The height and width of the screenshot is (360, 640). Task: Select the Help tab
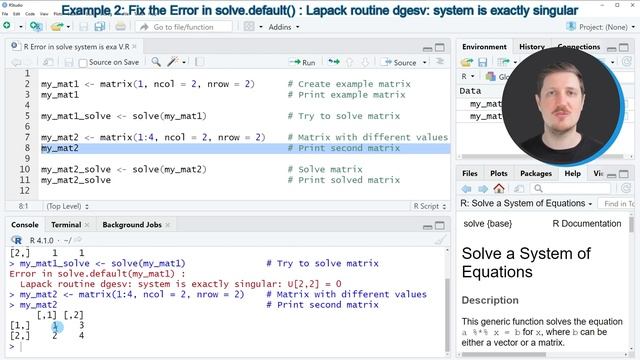[573, 173]
